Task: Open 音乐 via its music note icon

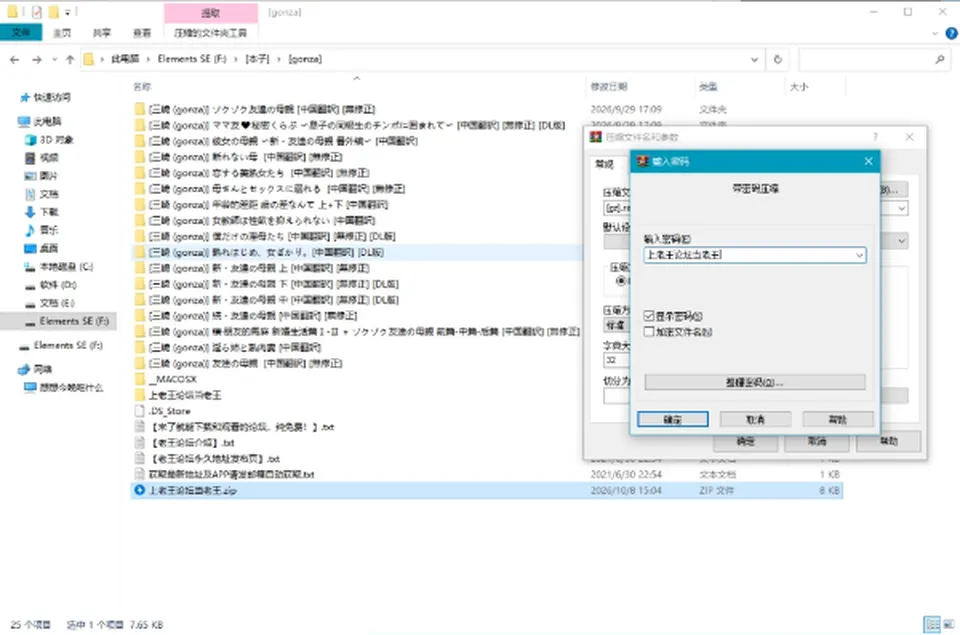Action: coord(30,230)
